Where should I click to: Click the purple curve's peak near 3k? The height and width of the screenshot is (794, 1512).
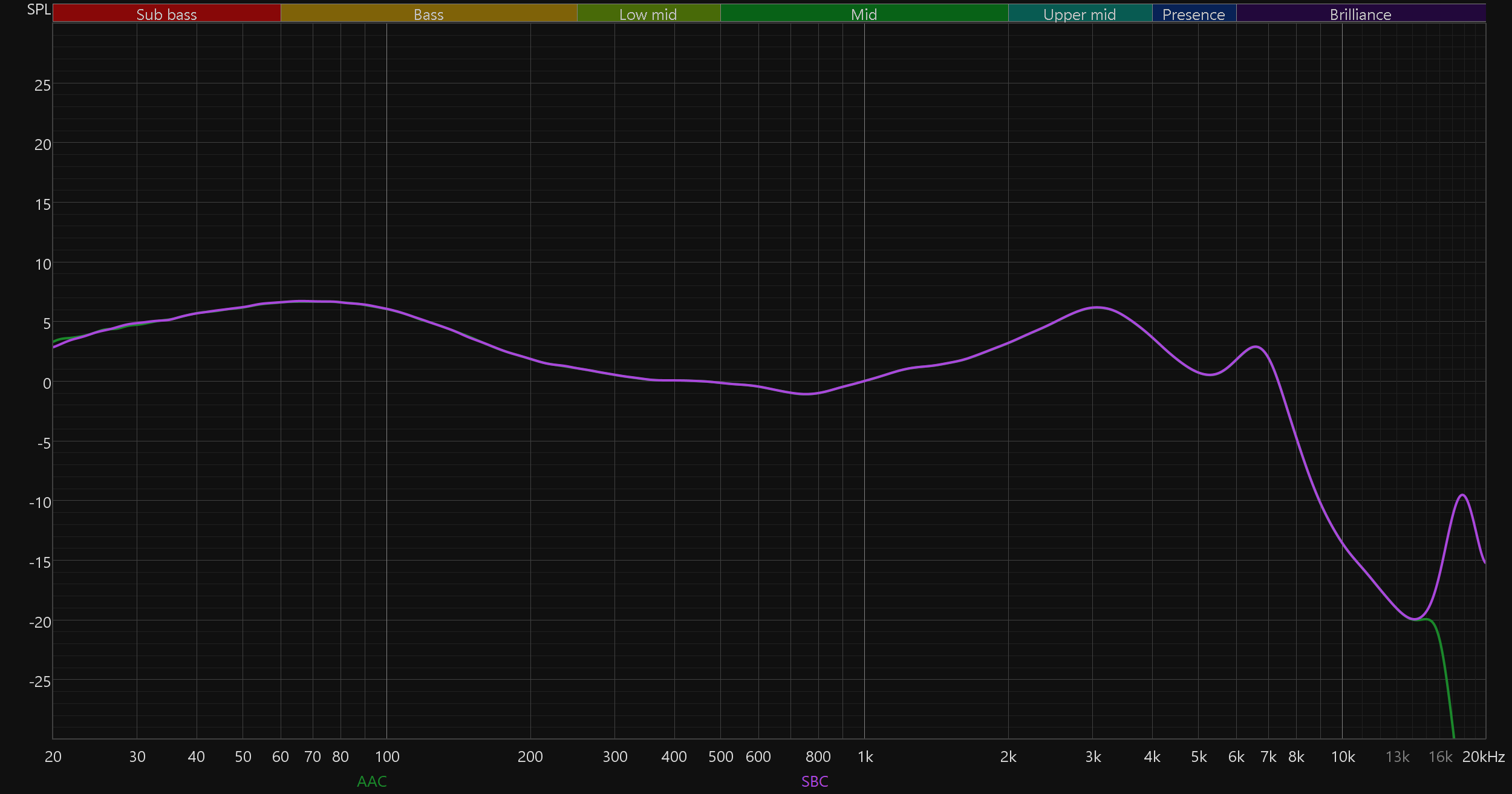1097,307
